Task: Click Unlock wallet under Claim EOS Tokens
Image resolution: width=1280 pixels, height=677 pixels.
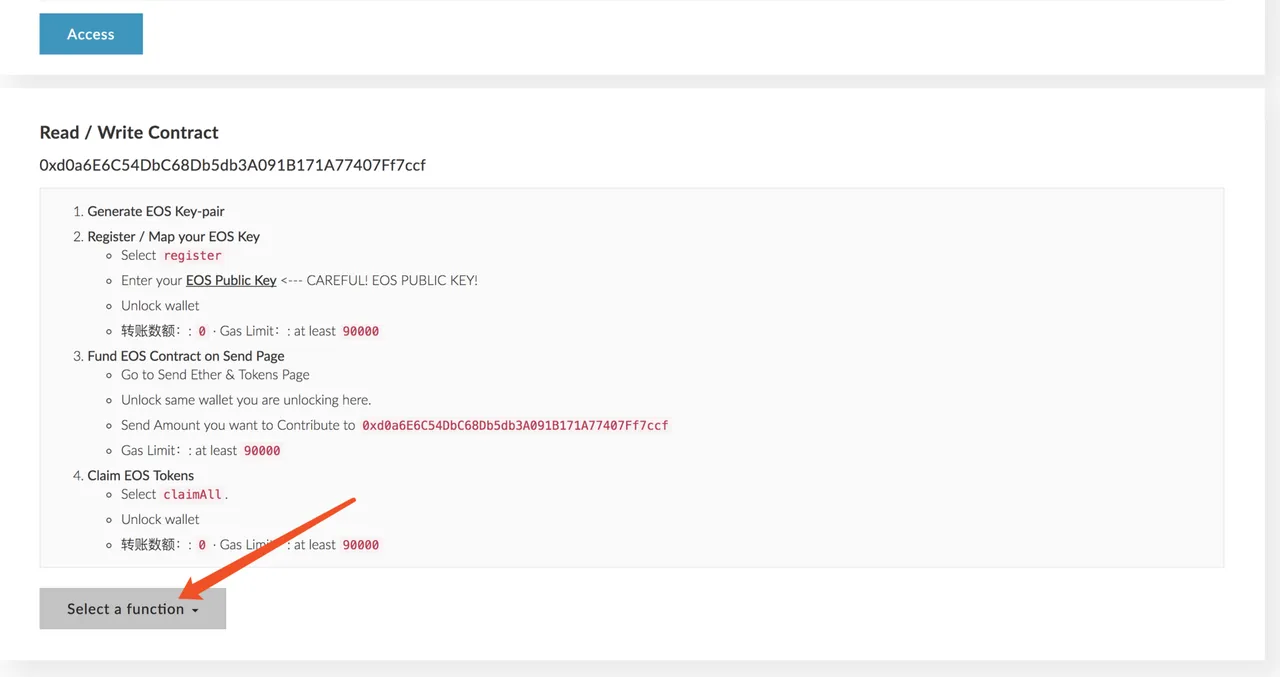Action: (x=160, y=519)
